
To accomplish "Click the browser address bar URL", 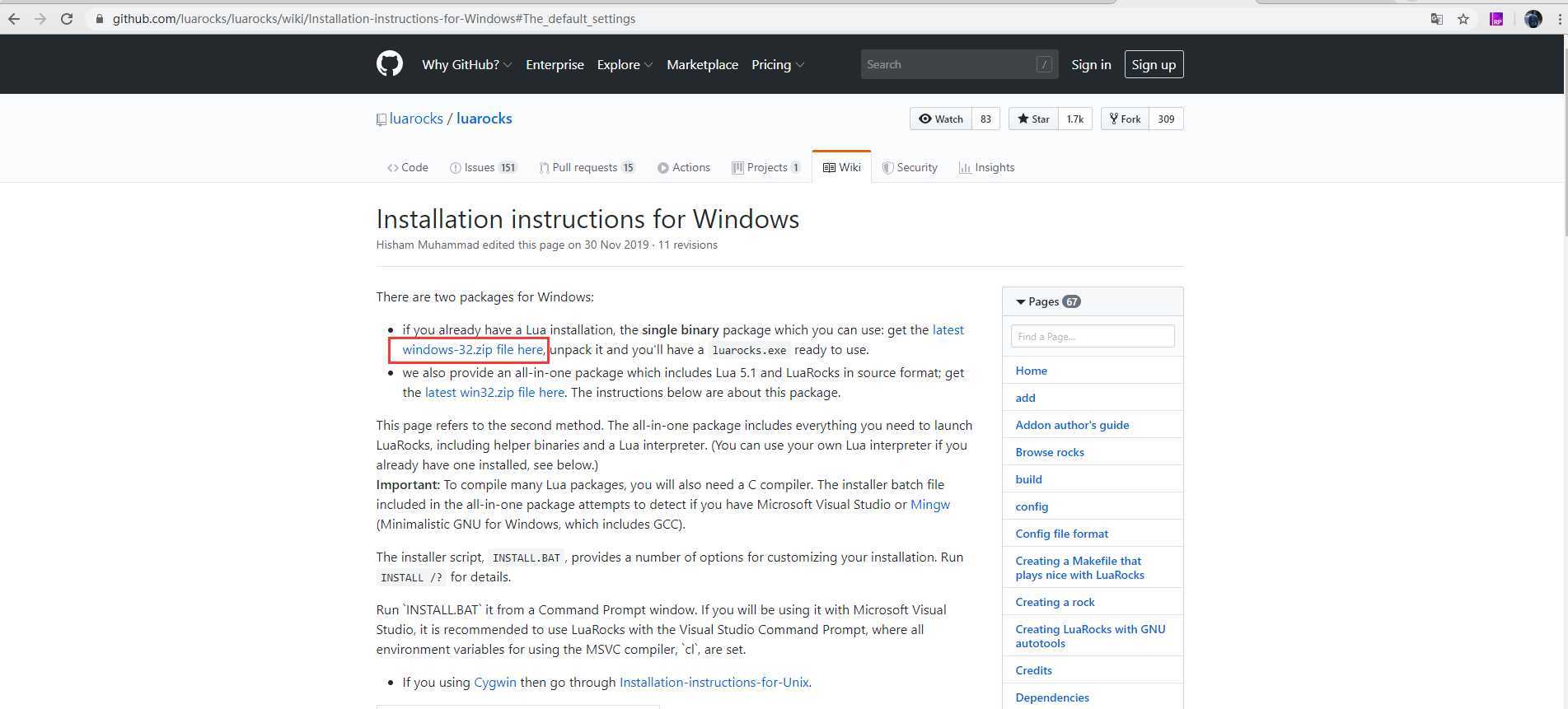I will coord(374,19).
